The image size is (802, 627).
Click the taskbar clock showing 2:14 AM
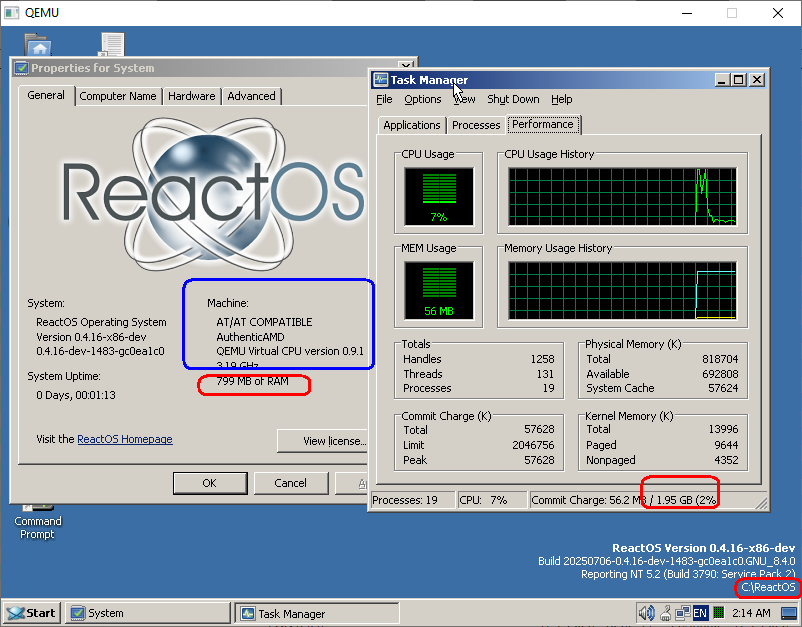pos(751,613)
